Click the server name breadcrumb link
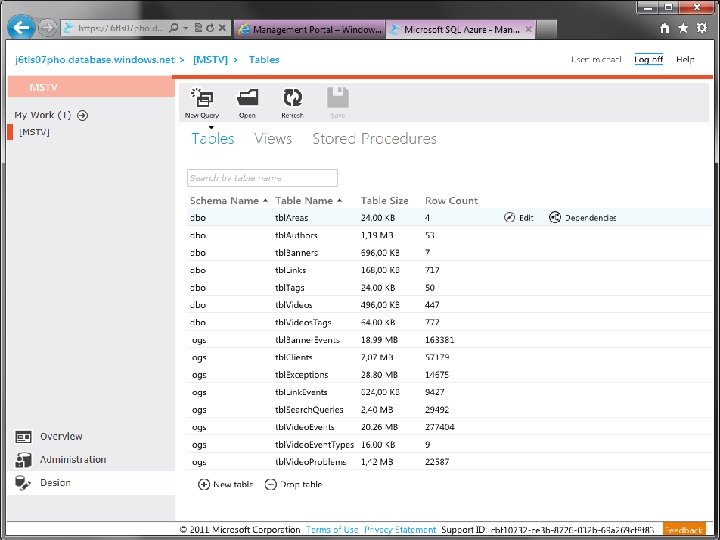 point(95,60)
